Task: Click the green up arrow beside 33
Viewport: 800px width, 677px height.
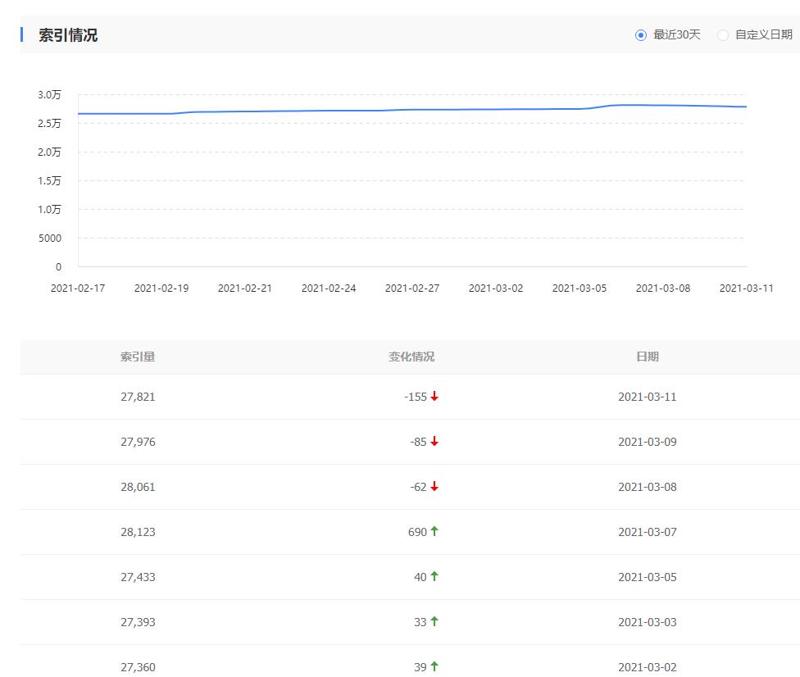Action: [435, 622]
